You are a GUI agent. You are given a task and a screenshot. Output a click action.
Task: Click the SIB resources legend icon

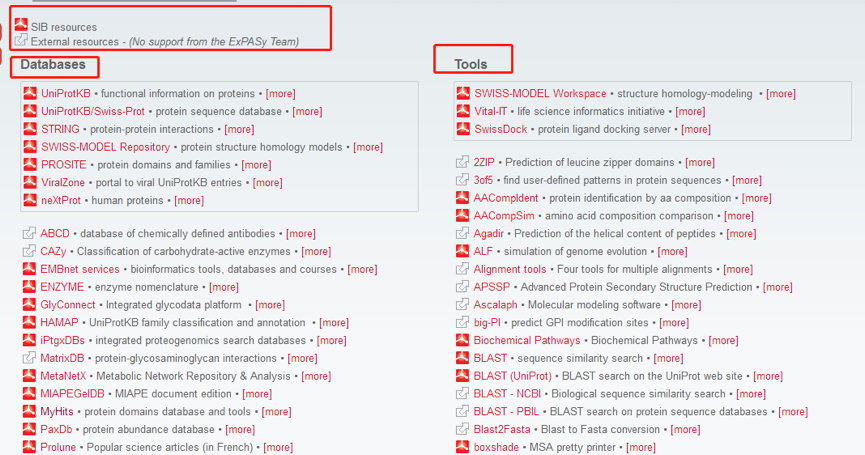(x=21, y=24)
